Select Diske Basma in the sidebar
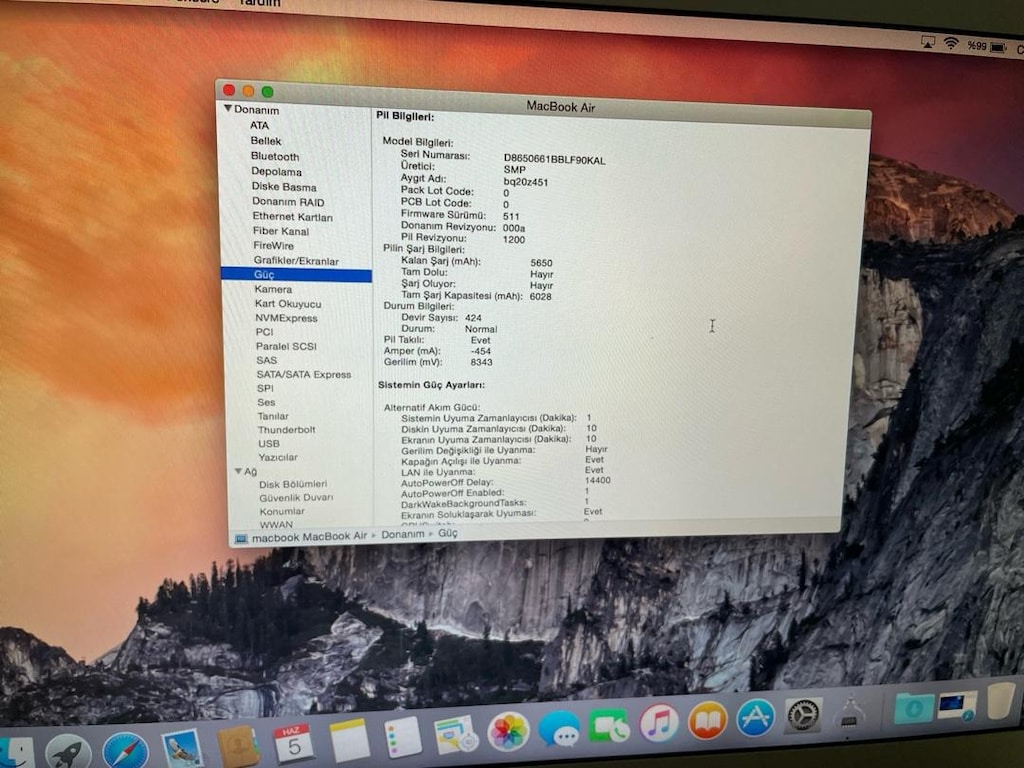This screenshot has height=768, width=1024. point(284,187)
